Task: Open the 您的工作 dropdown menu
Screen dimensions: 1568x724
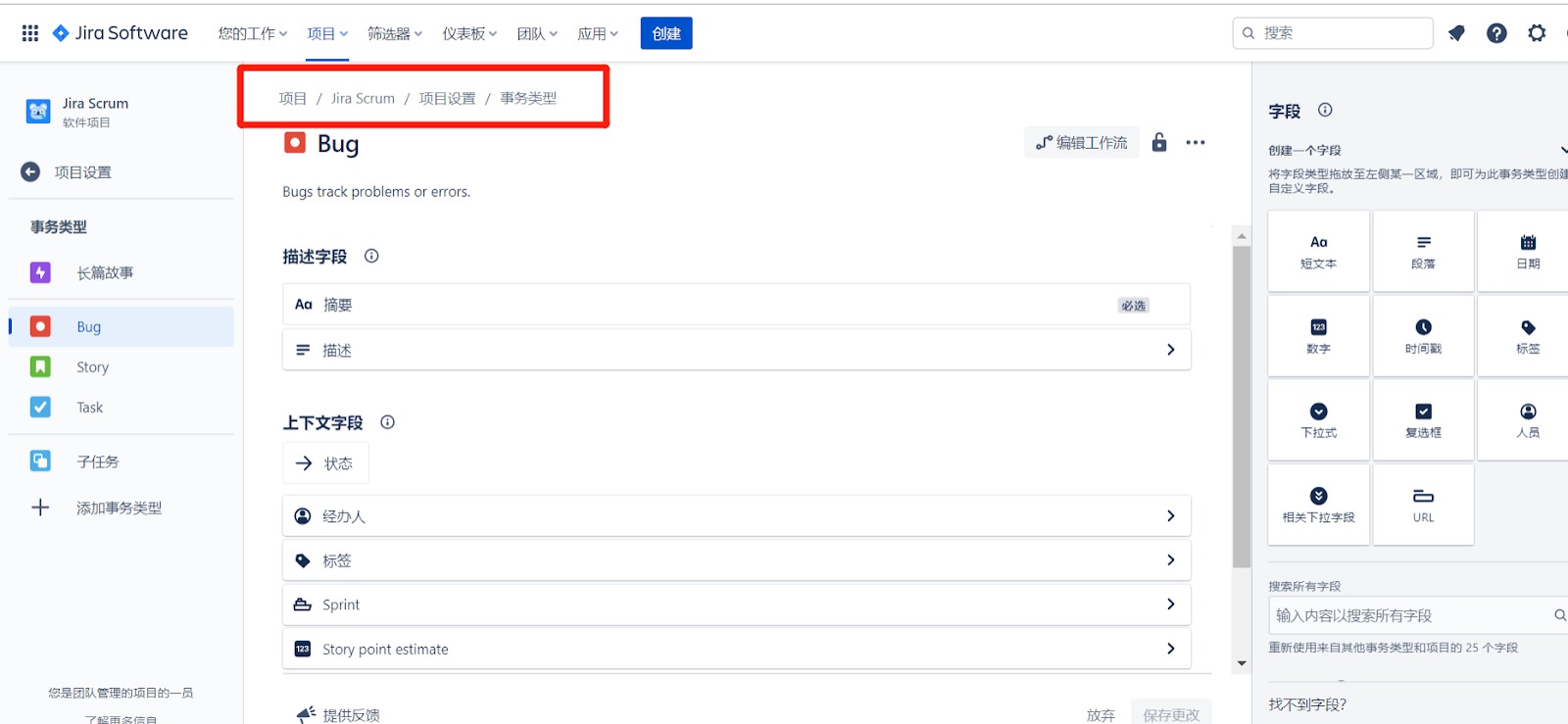Action: (253, 33)
